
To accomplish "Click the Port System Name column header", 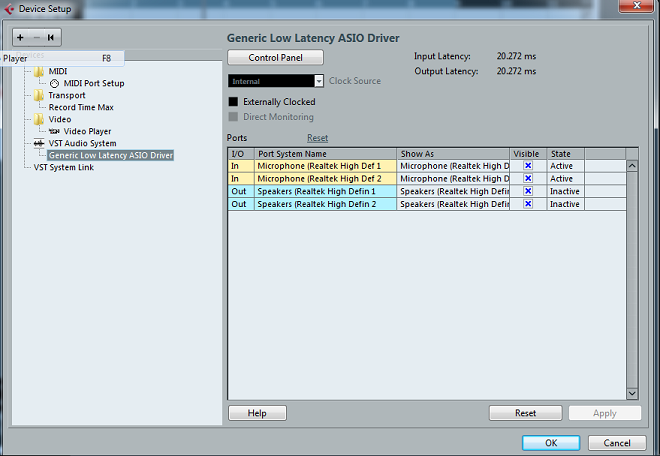I will [x=325, y=154].
